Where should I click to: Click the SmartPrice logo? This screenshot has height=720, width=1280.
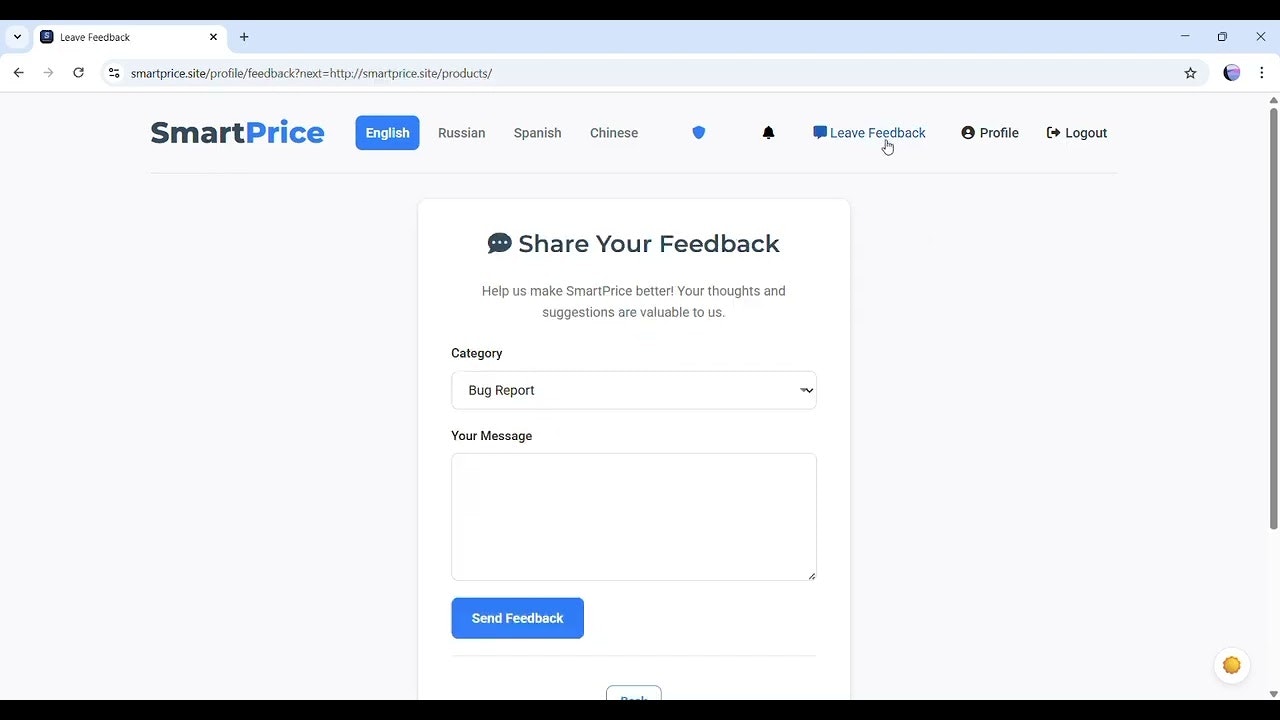click(237, 132)
